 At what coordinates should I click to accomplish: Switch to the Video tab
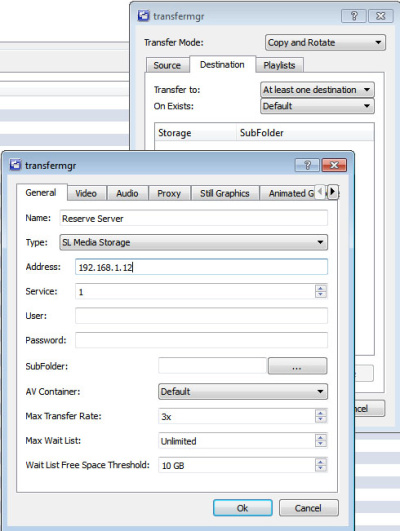[x=86, y=193]
